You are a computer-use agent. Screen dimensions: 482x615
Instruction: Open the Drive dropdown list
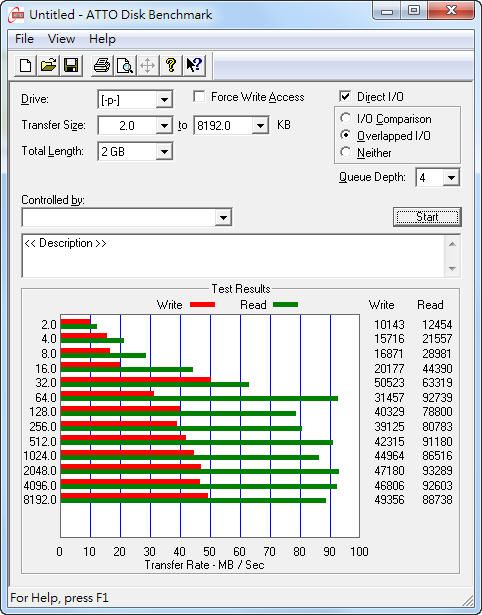pos(164,100)
